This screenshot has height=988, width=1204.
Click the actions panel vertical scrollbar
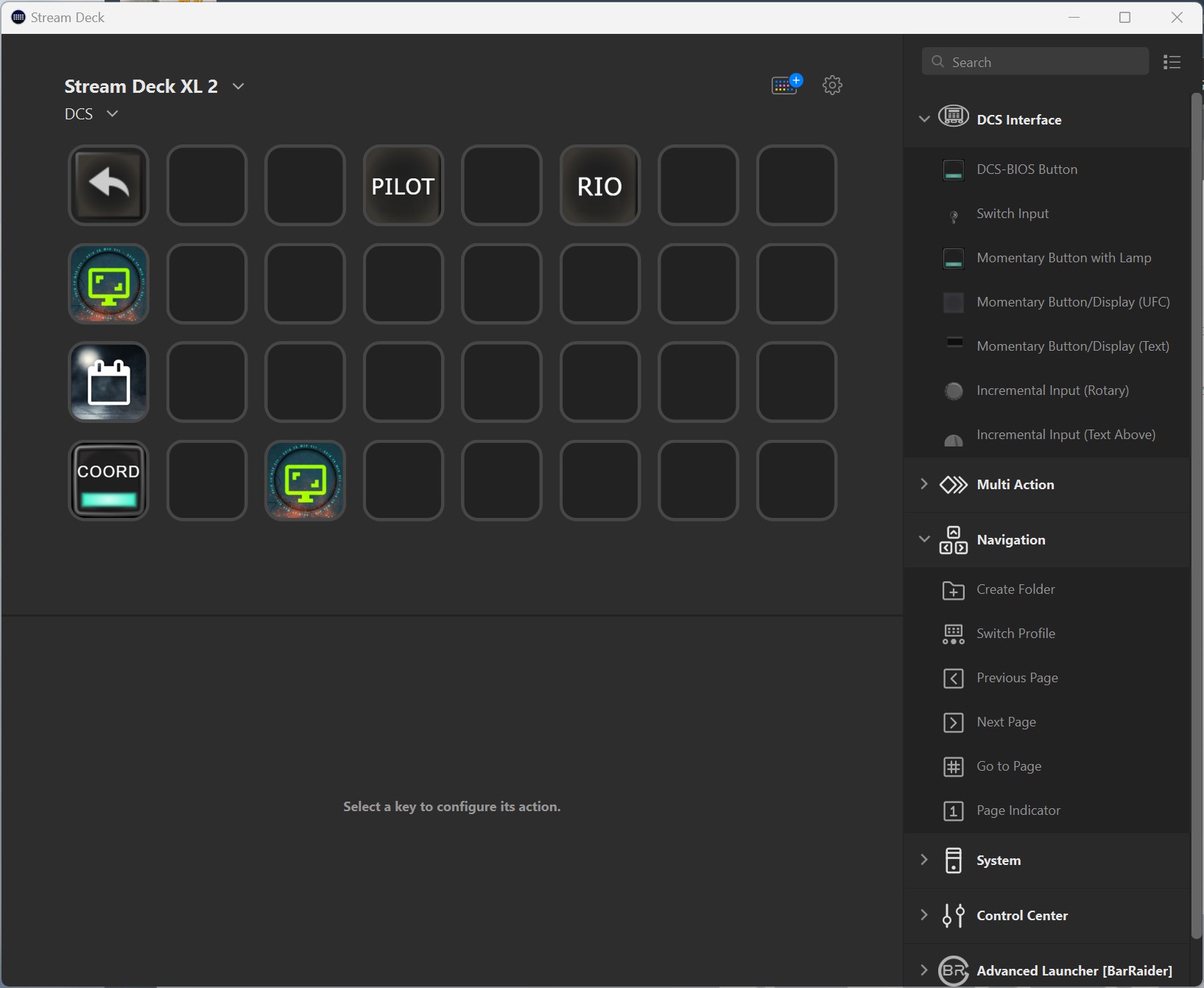pyautogui.click(x=1196, y=516)
